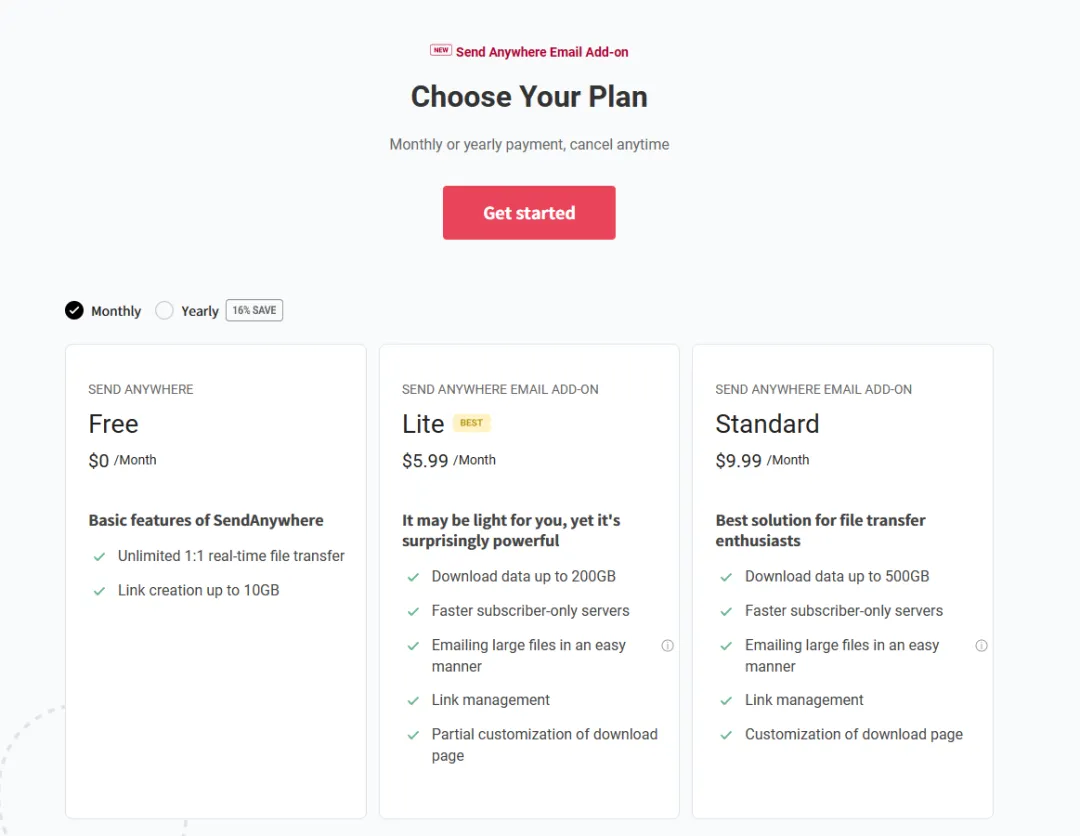Image resolution: width=1080 pixels, height=836 pixels.
Task: Click the 16% SAVE badge
Action: pos(254,310)
